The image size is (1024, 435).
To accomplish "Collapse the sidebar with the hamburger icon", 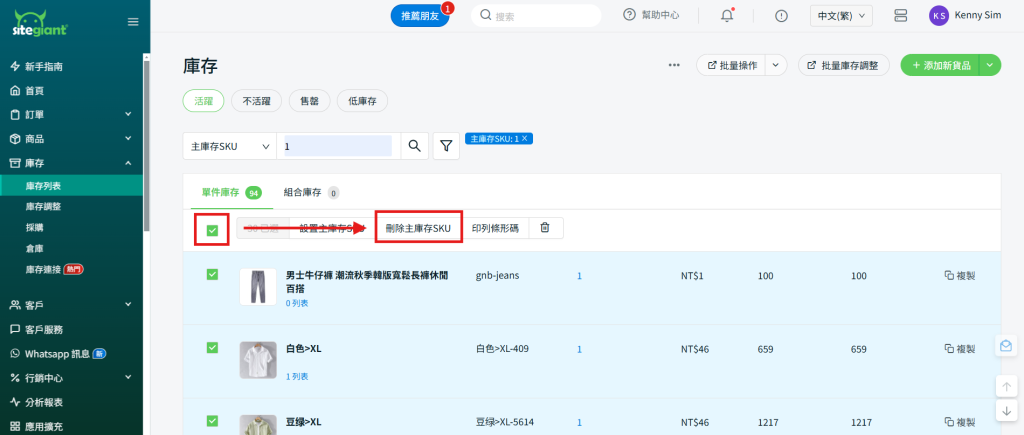I will 133,22.
